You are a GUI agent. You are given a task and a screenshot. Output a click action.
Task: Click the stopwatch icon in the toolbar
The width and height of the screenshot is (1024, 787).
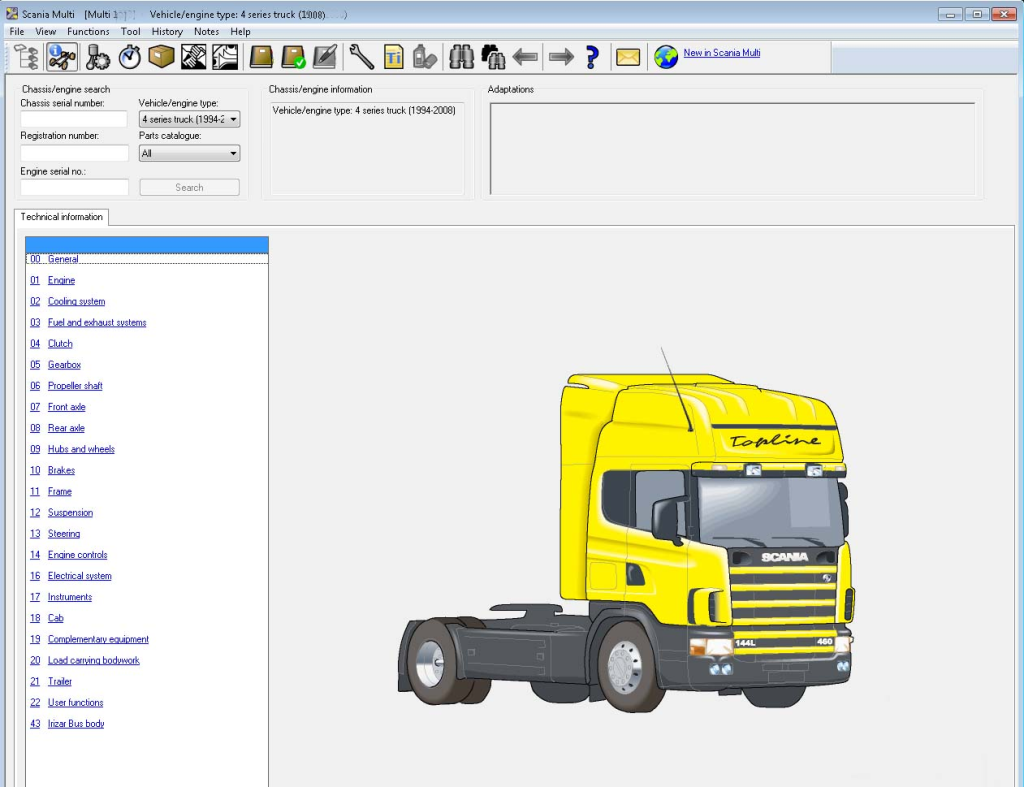point(130,57)
